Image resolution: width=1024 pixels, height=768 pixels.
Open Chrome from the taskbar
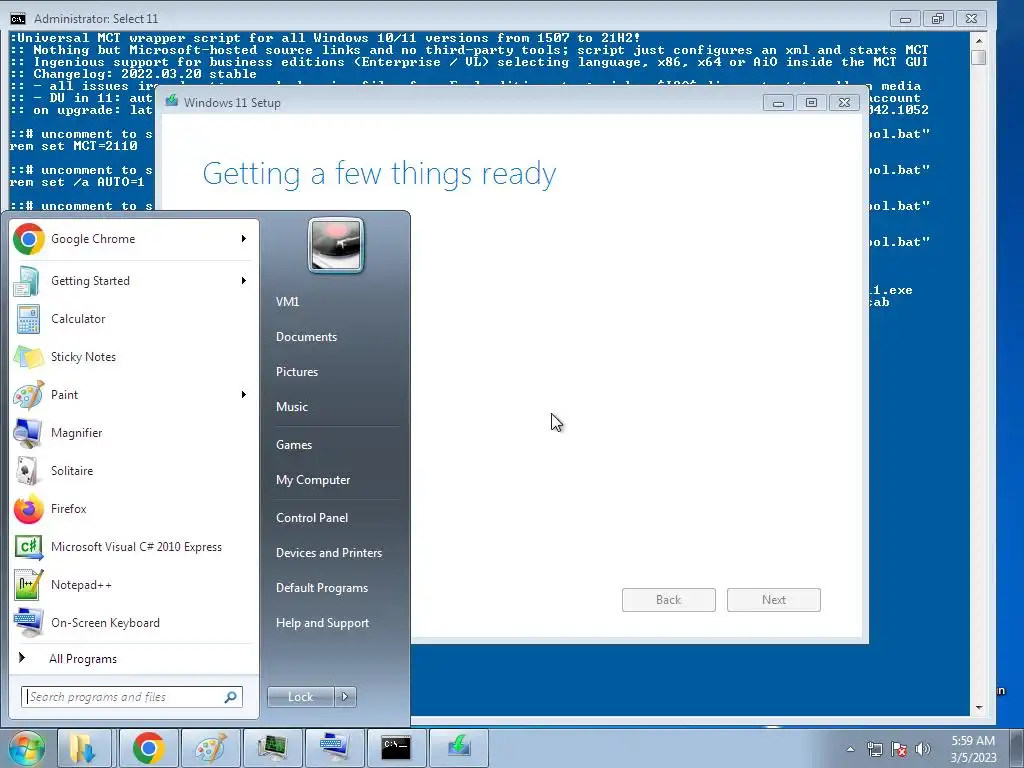(148, 748)
